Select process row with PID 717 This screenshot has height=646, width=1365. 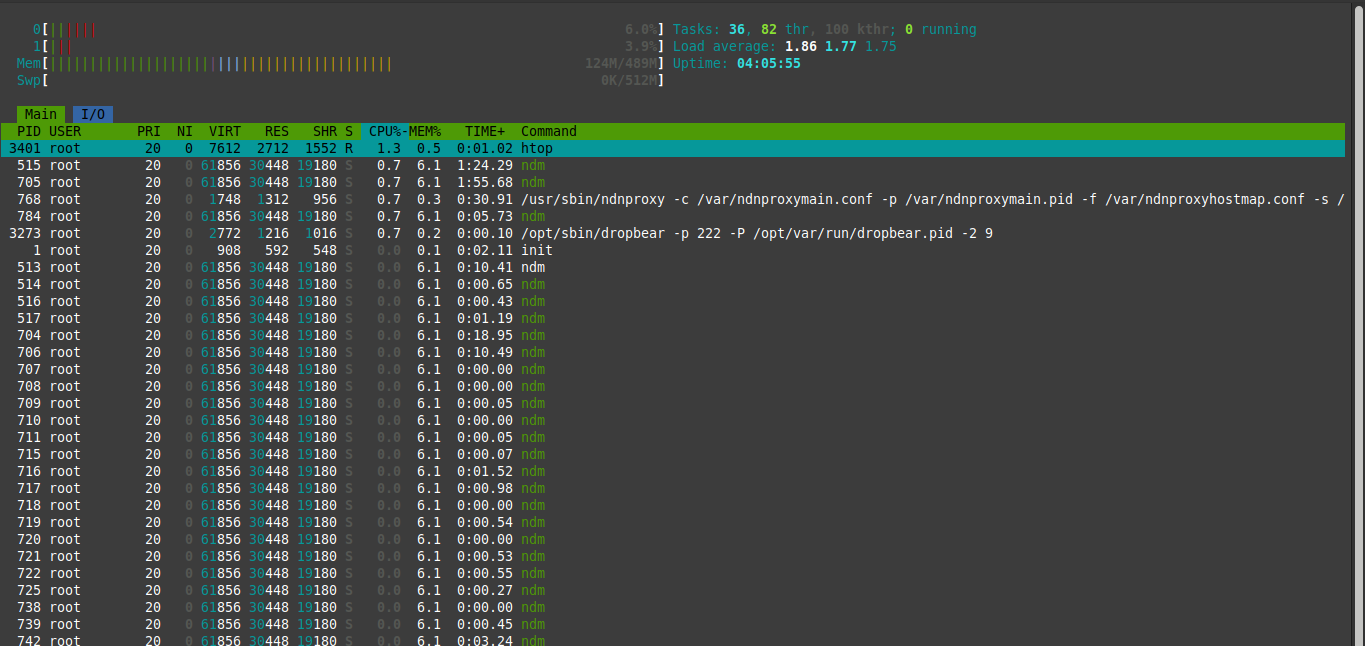pos(673,488)
